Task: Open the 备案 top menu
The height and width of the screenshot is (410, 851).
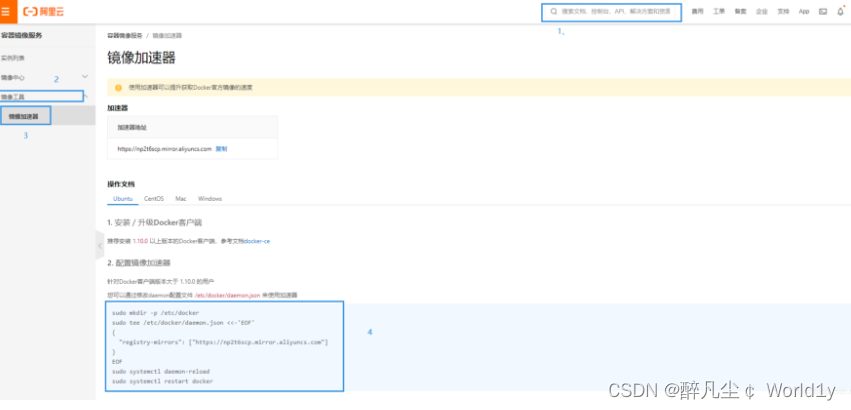Action: [x=740, y=11]
